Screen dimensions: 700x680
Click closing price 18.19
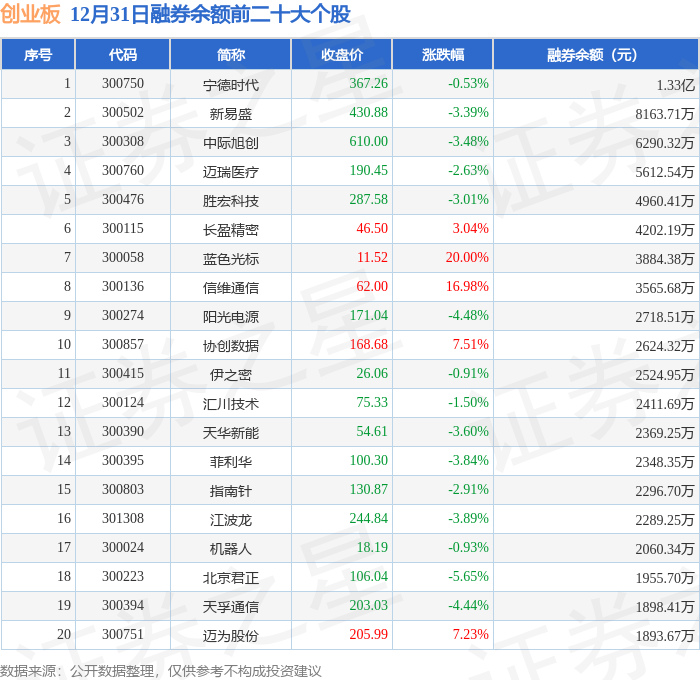(372, 548)
